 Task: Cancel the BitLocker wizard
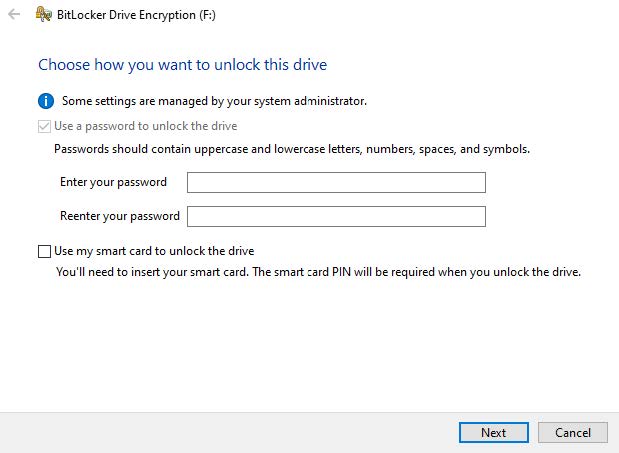pos(573,432)
